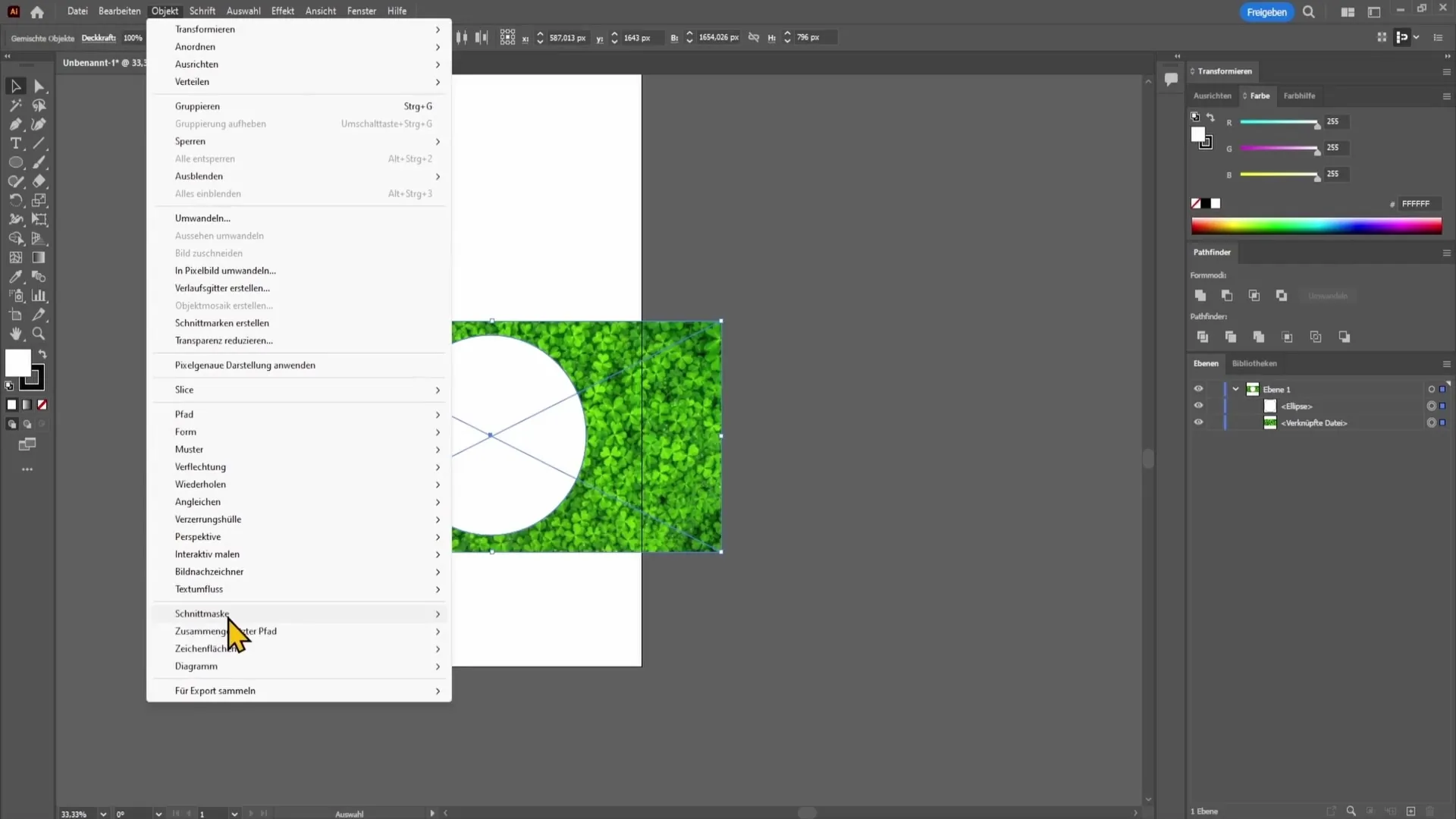Click the B blue color slider
Screen dimensions: 1456x819
tap(1279, 175)
